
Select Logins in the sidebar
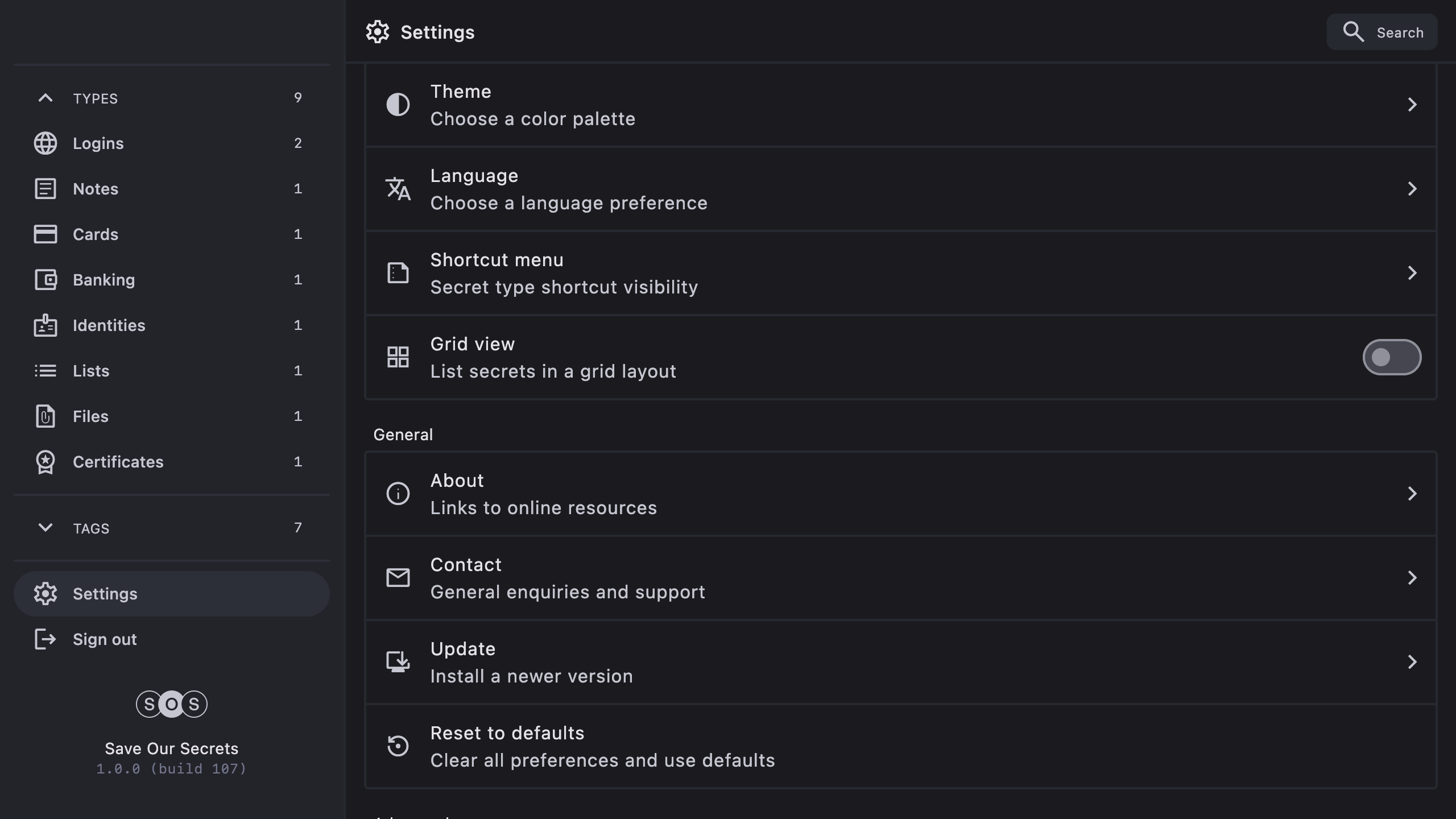(x=98, y=143)
